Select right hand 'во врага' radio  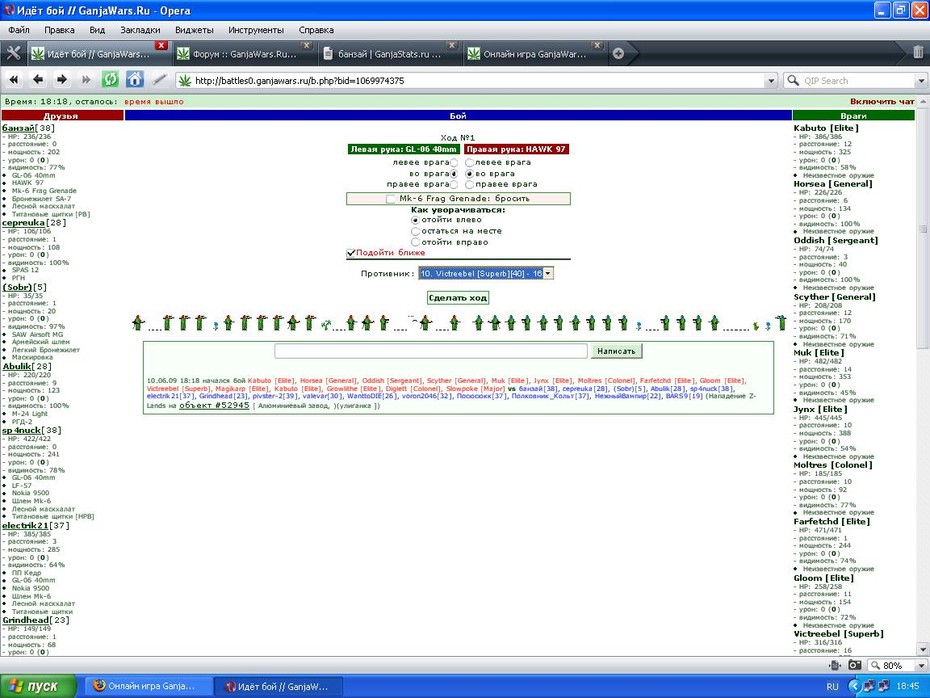coord(469,174)
